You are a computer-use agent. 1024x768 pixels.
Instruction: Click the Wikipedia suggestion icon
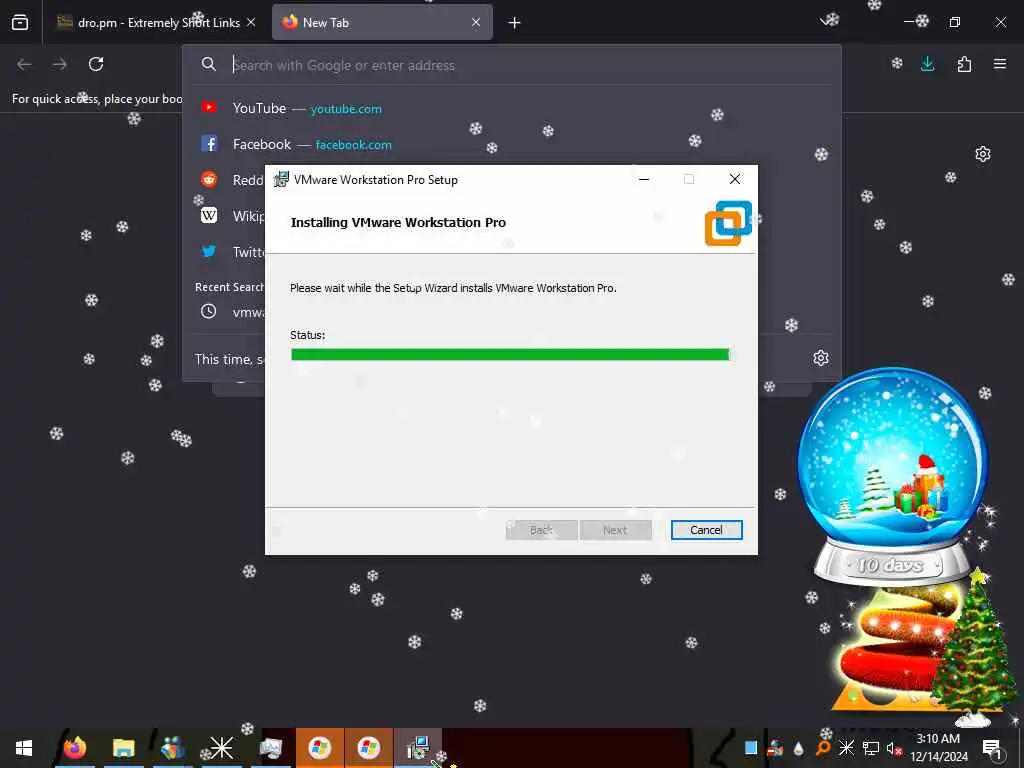(209, 215)
